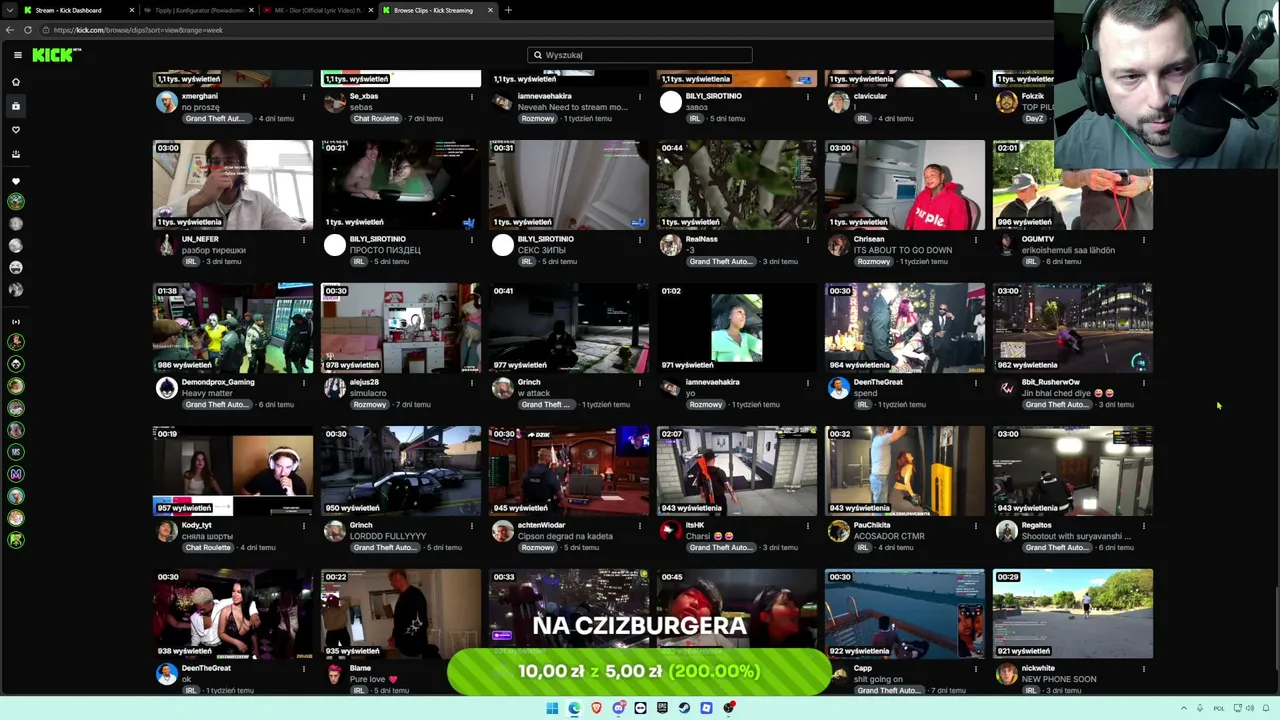Viewport: 1280px width, 720px height.
Task: Open the Following heart icon in sidebar
Action: 16,130
